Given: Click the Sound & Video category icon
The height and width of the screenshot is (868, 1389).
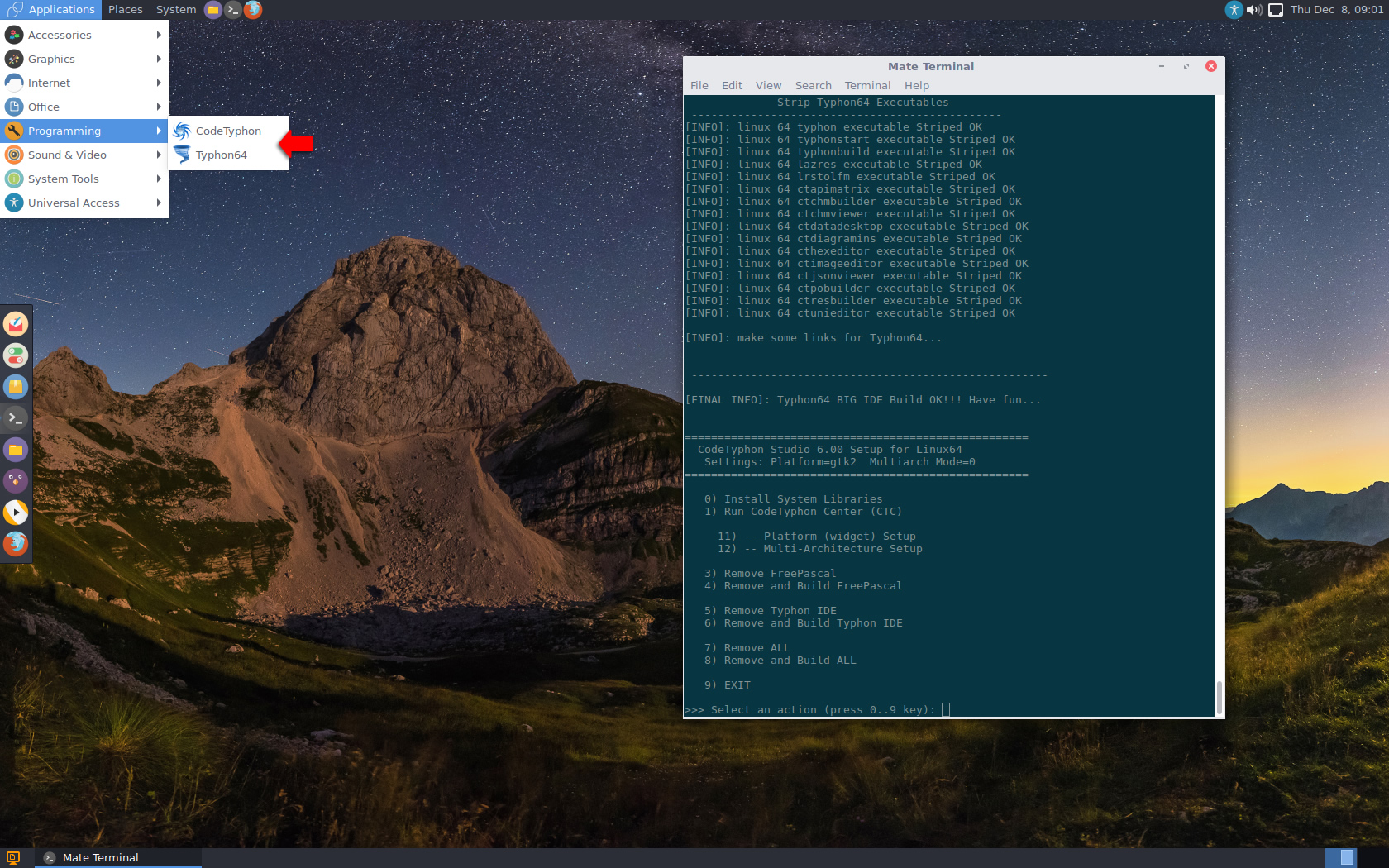Looking at the screenshot, I should (14, 155).
